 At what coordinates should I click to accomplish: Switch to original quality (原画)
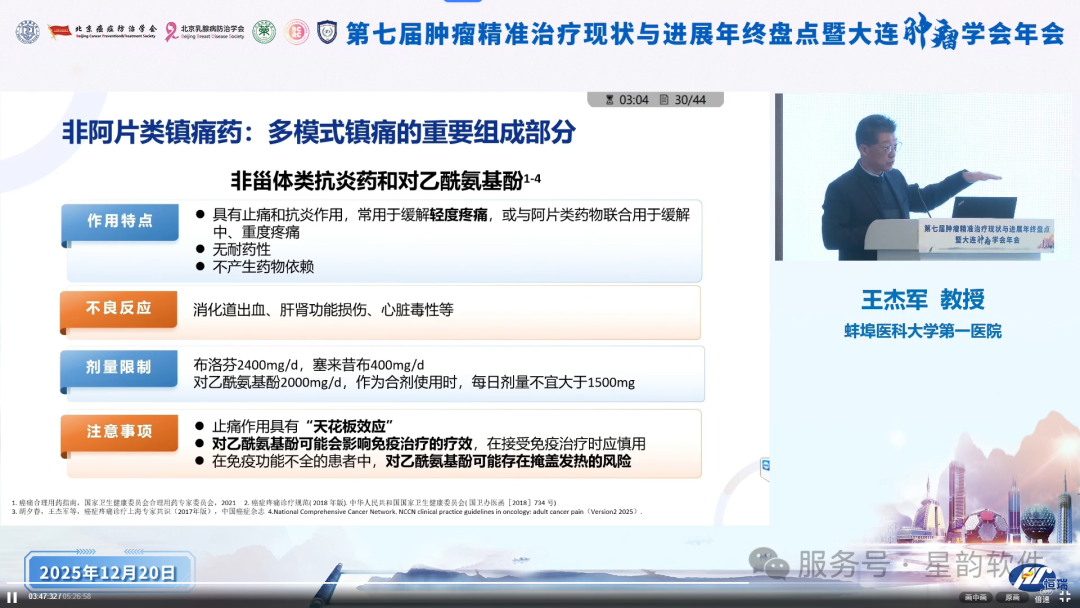coord(1013,595)
